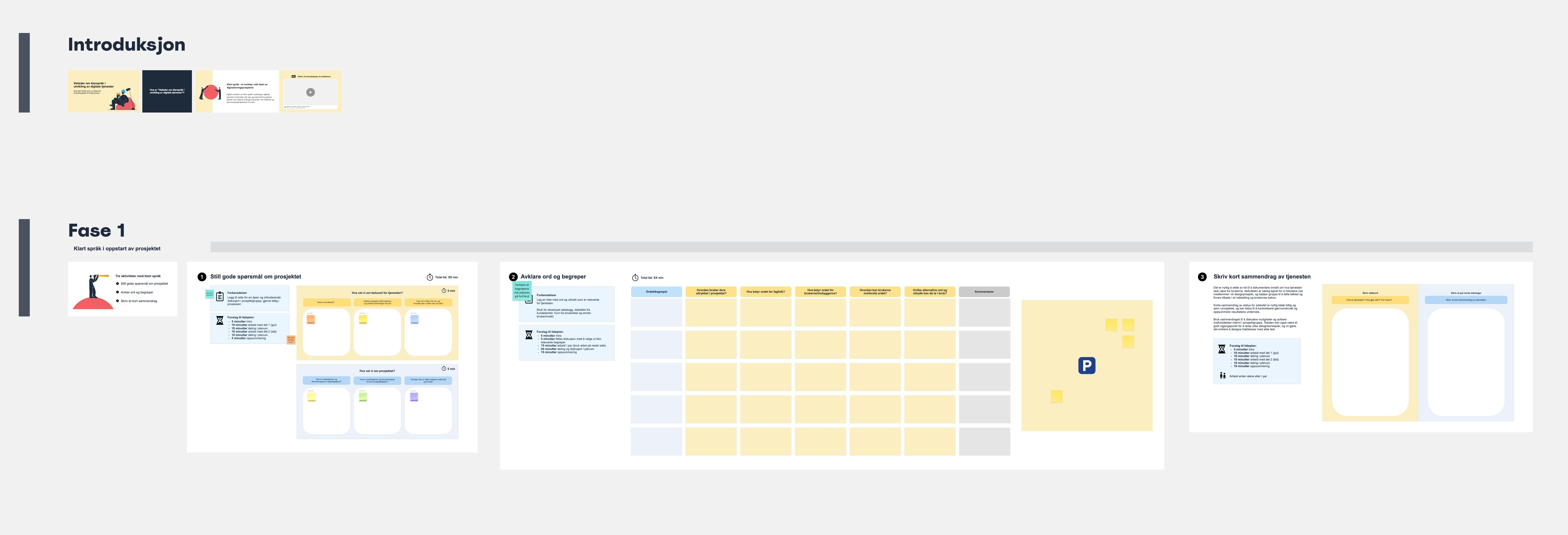Click the 'Hva betyr ordet for fagfolk?' header
This screenshot has width=1568, height=535.
(x=765, y=292)
